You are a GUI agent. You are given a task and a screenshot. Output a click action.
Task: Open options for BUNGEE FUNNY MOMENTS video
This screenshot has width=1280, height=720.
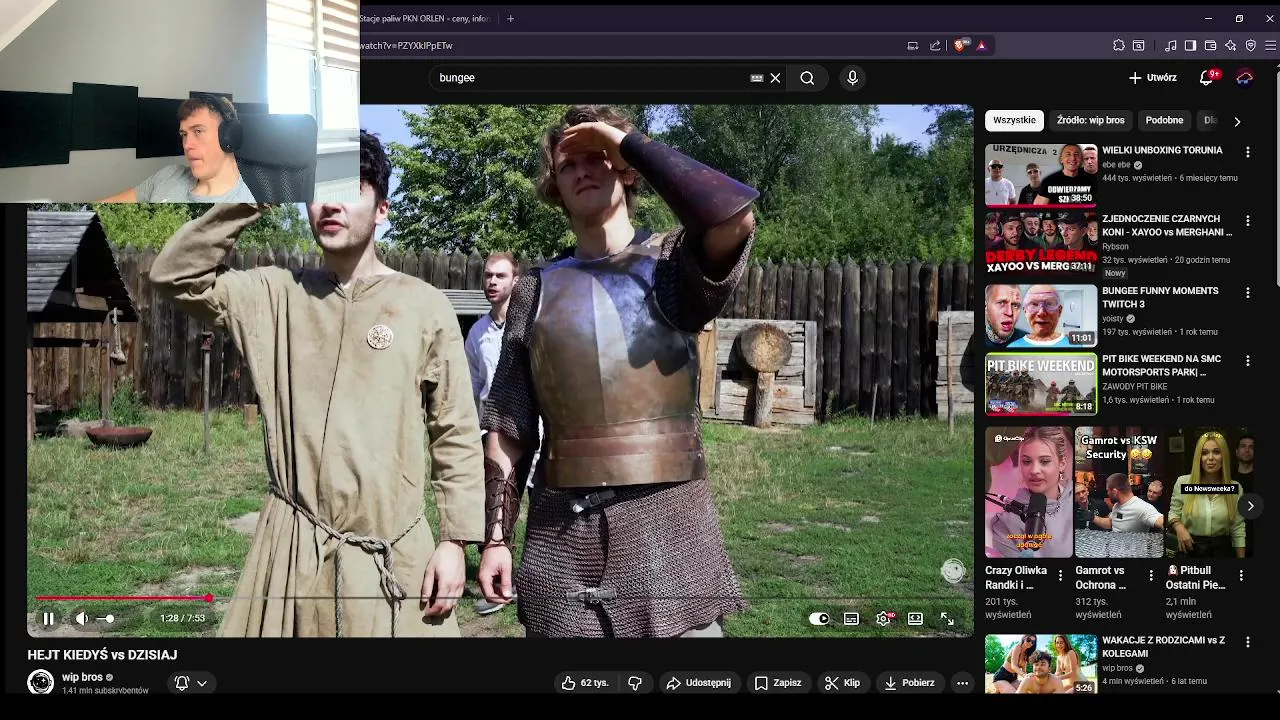[x=1247, y=293]
